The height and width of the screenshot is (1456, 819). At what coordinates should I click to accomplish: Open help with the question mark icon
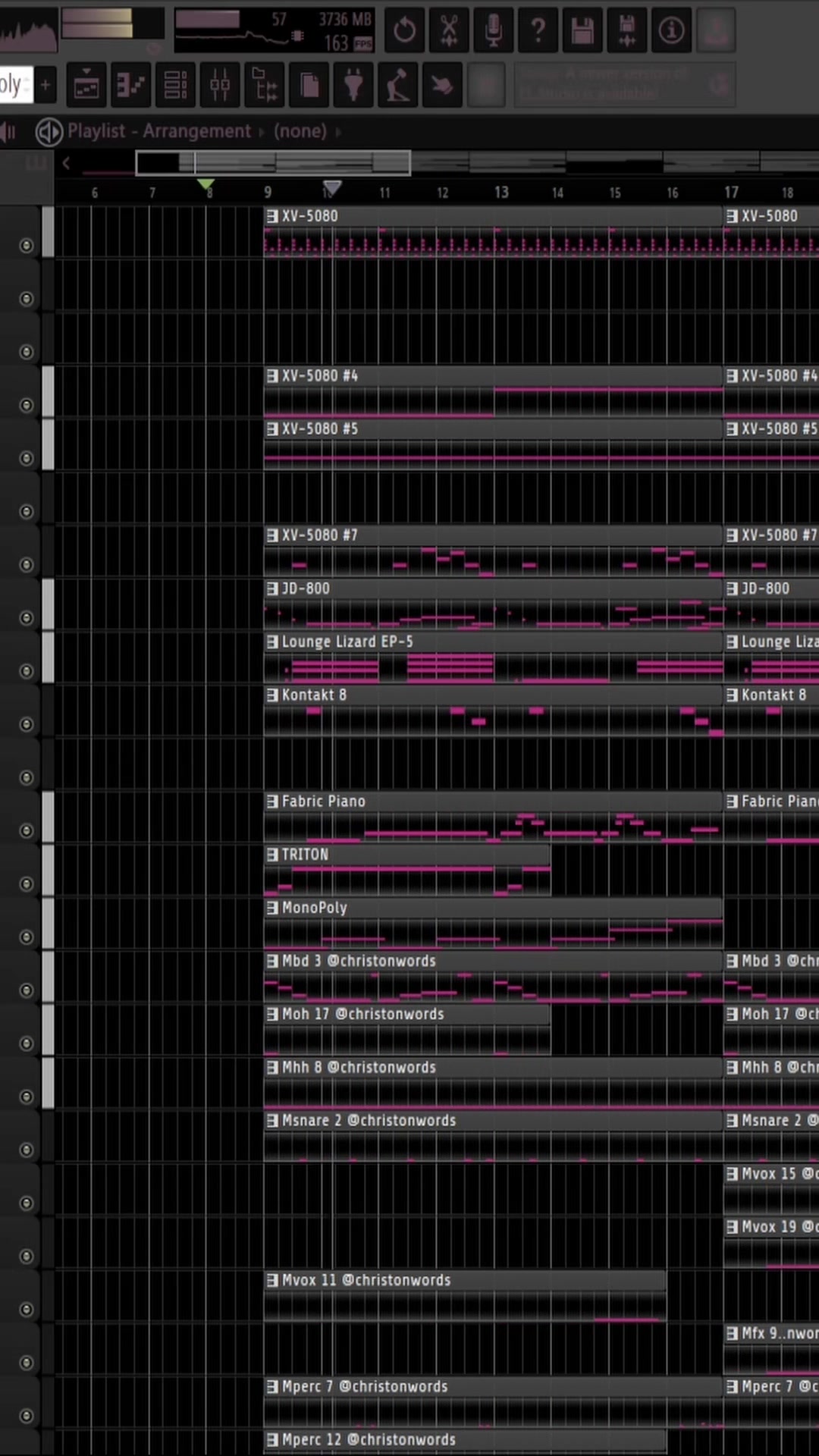538,30
